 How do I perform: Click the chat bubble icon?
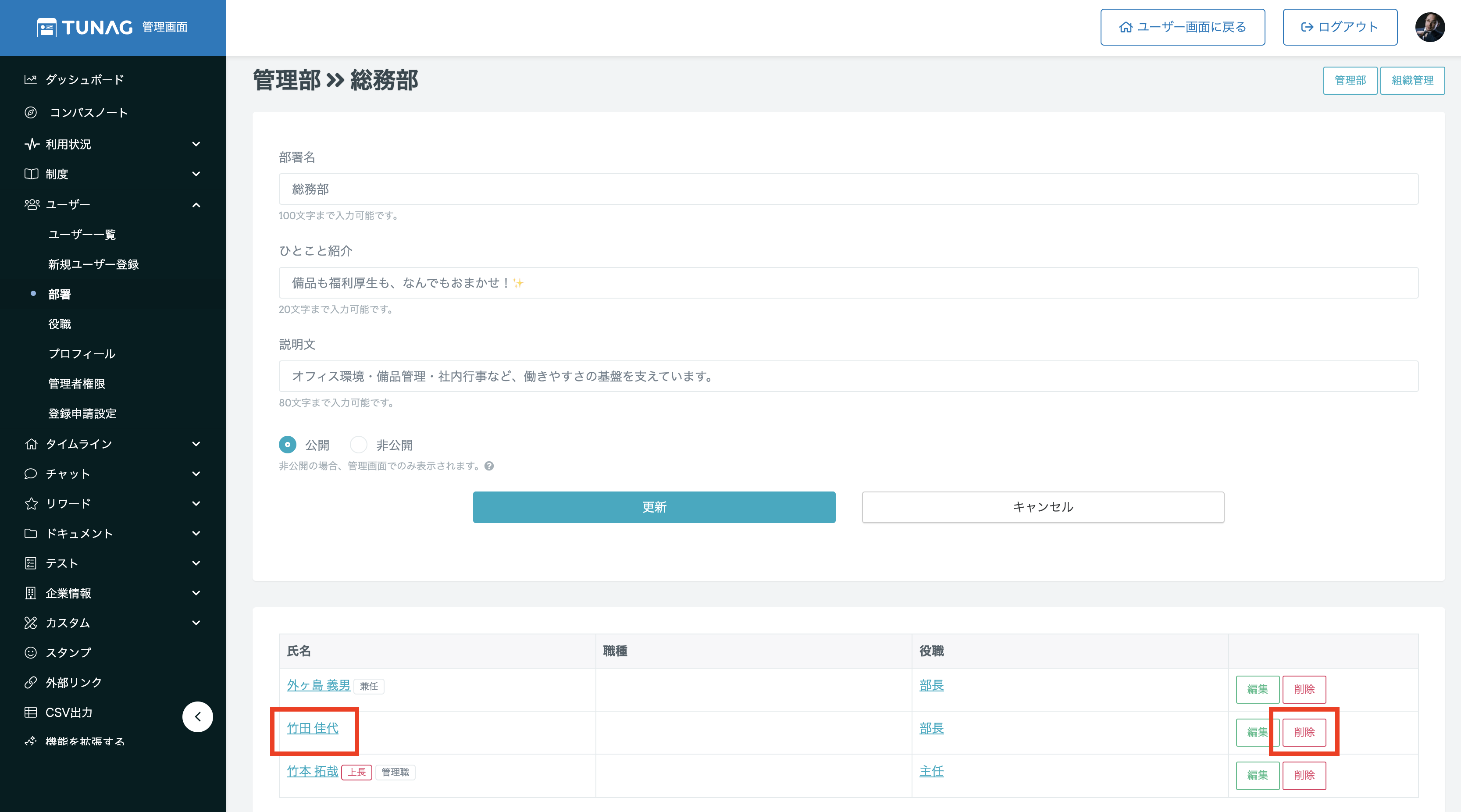tap(31, 474)
